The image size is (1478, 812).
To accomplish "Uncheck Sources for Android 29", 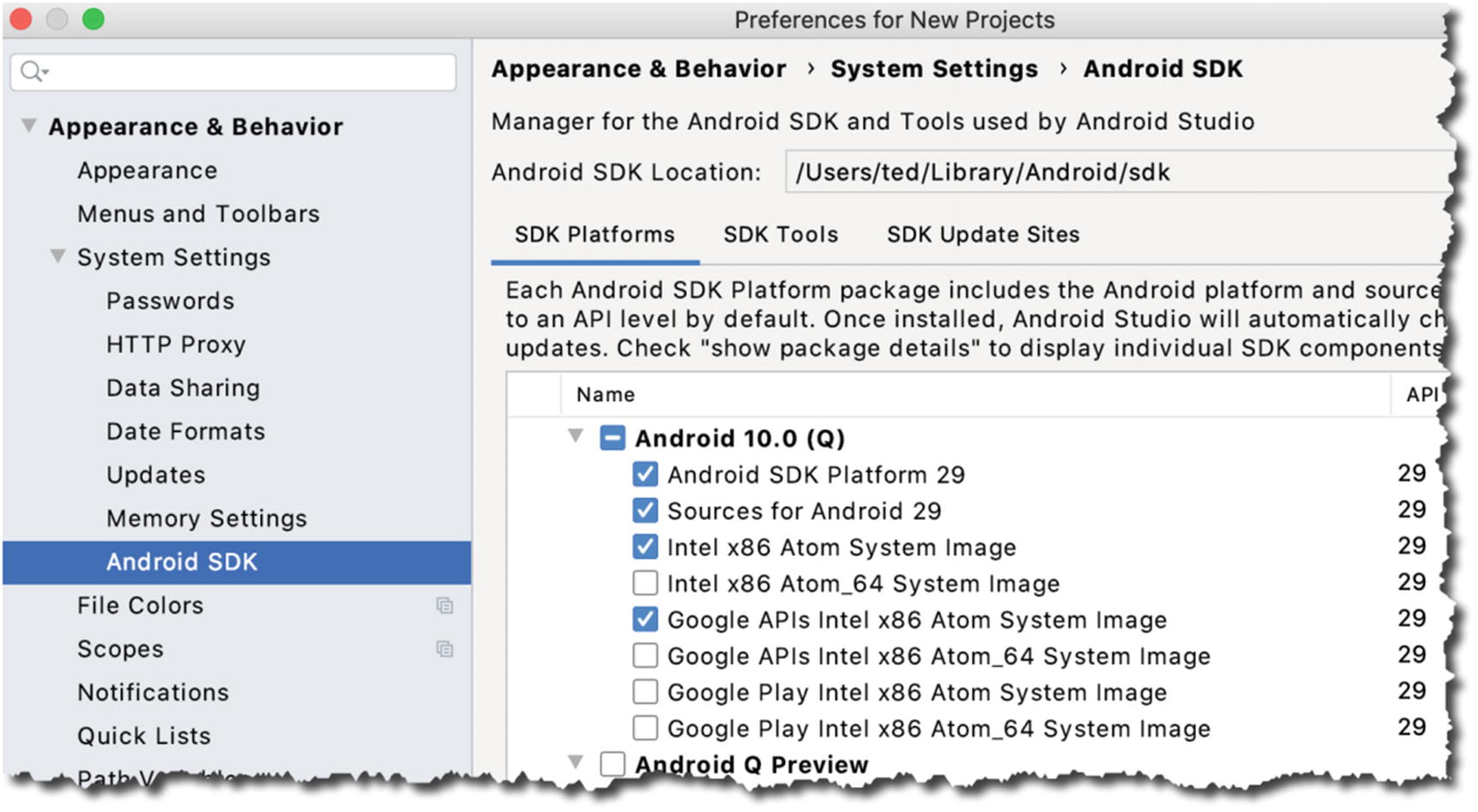I will pyautogui.click(x=645, y=510).
